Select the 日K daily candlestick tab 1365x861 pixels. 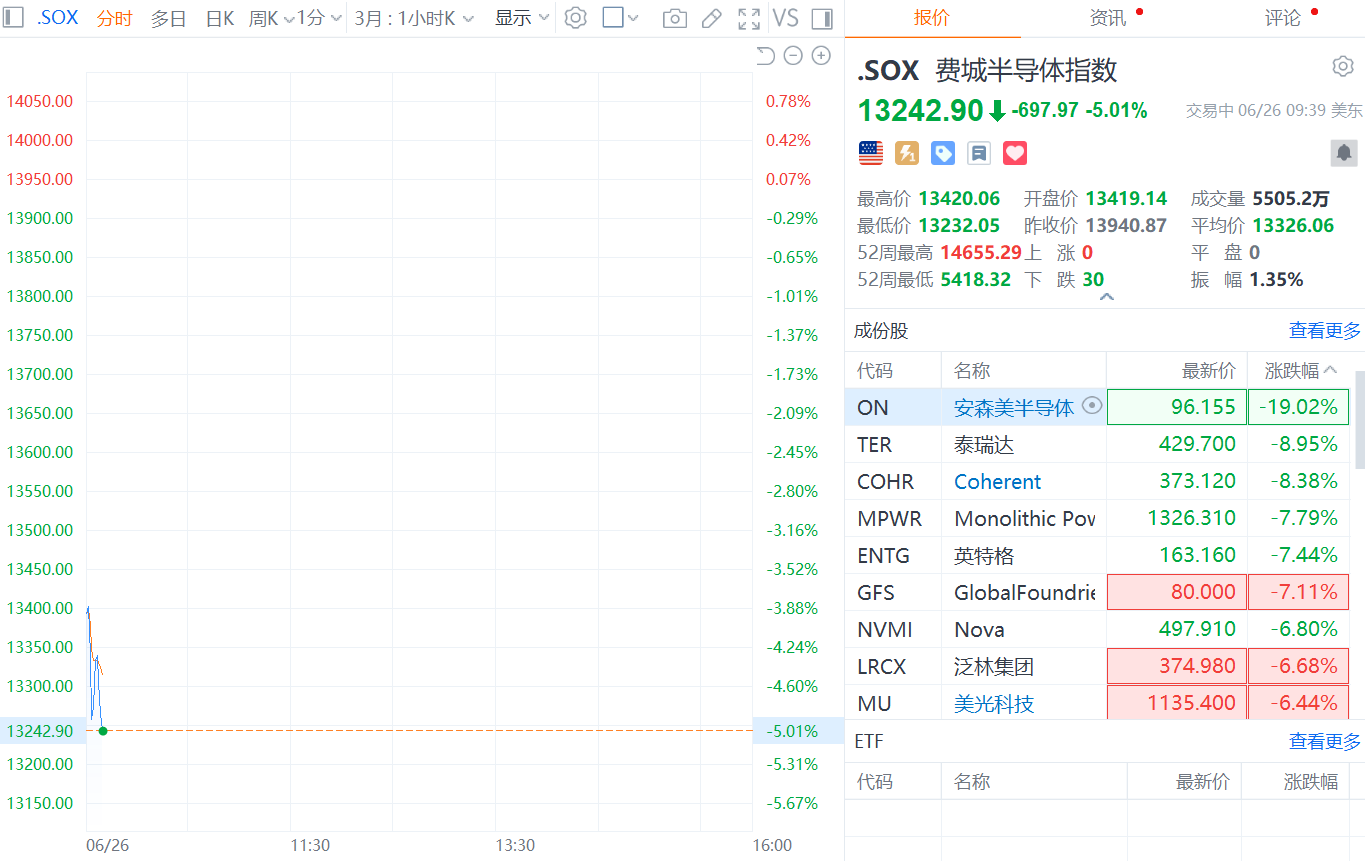[219, 18]
